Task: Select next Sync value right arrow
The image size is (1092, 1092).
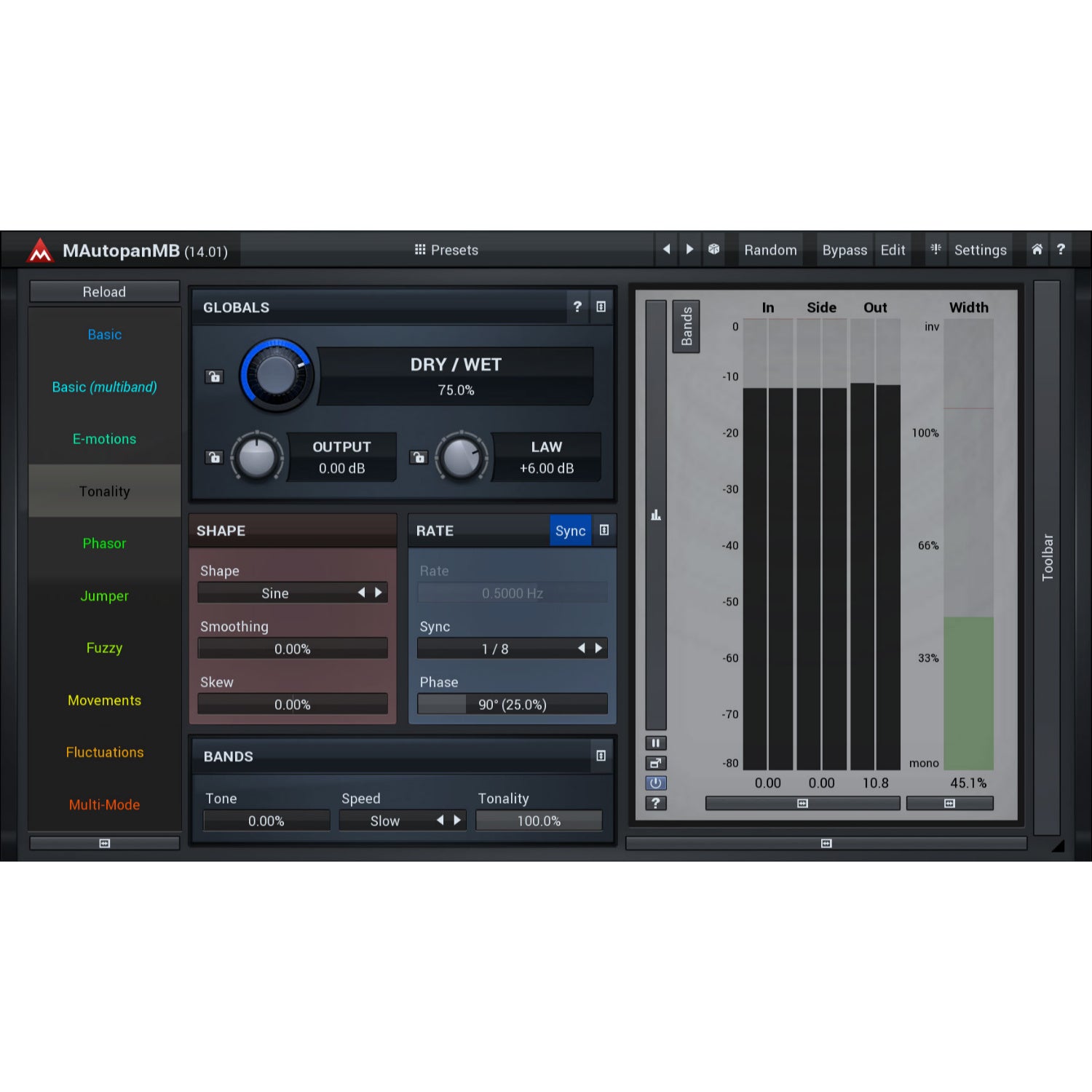Action: pyautogui.click(x=598, y=648)
